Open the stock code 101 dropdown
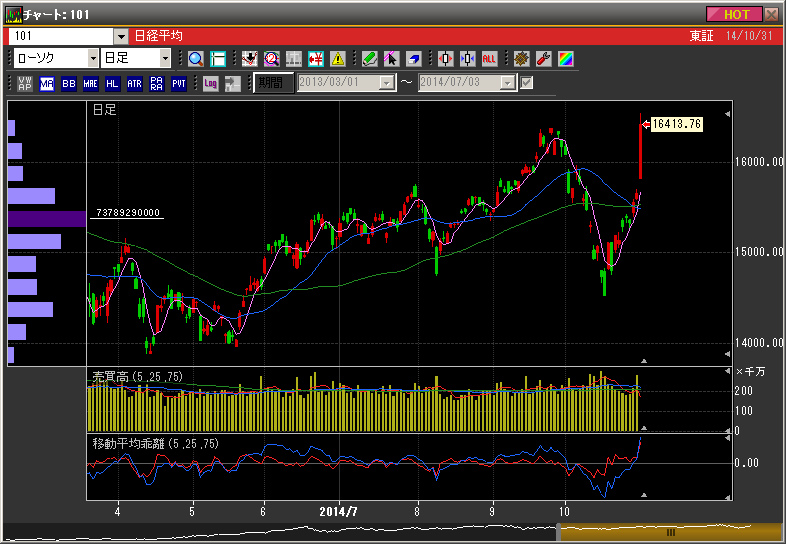Image resolution: width=786 pixels, height=544 pixels. pos(121,36)
